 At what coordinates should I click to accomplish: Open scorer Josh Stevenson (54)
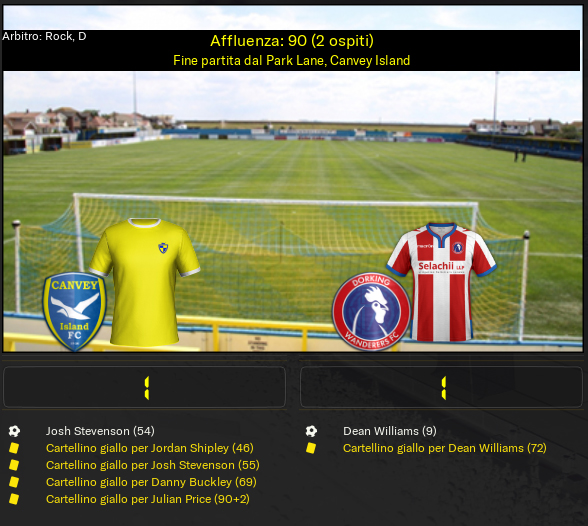click(100, 431)
